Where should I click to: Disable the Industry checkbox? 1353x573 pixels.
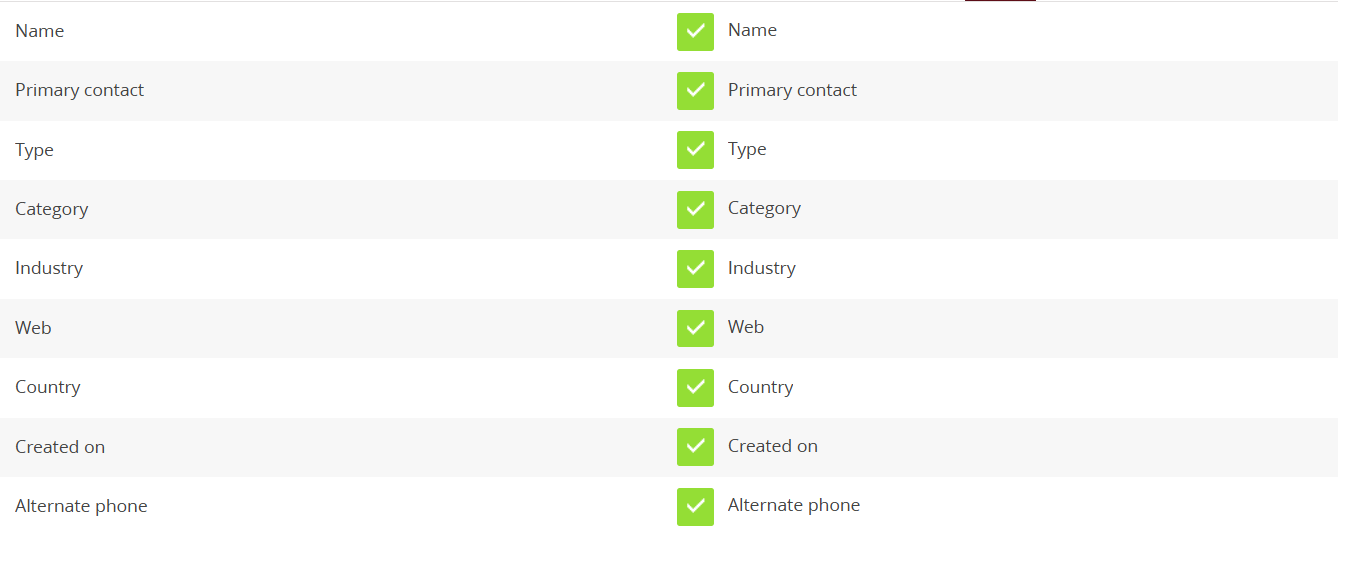click(x=695, y=268)
